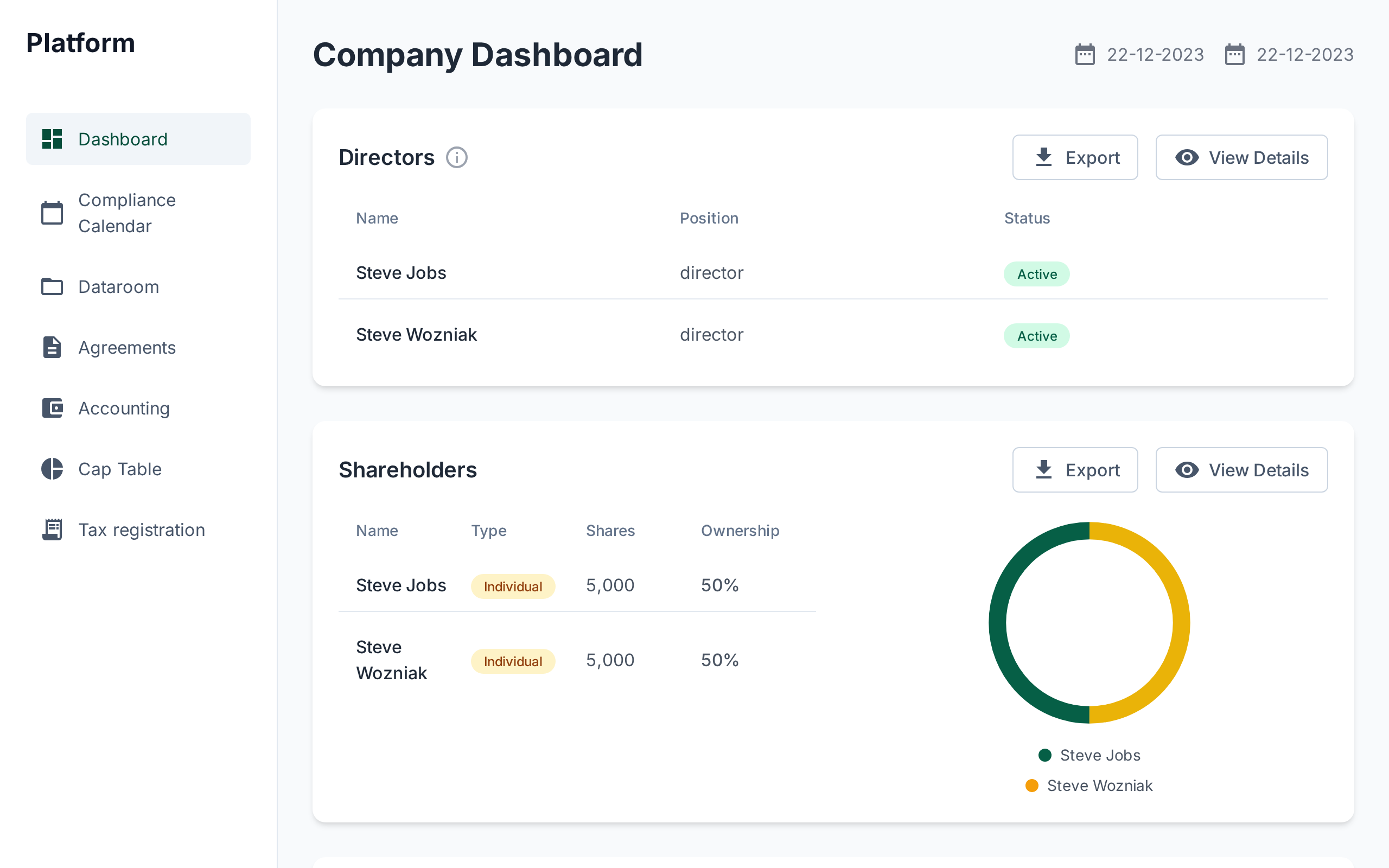1389x868 pixels.
Task: Click the Cap Table pie chart icon
Action: pyautogui.click(x=52, y=469)
